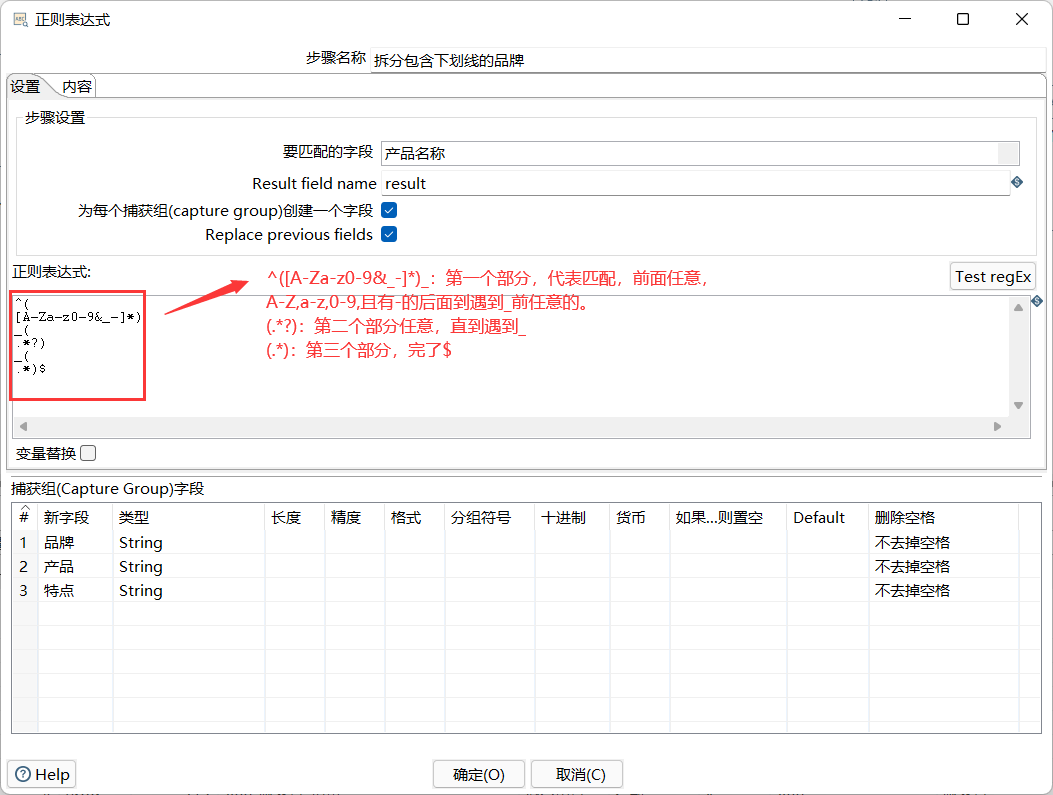Click the 类型 column header
Screen dimensions: 1053x795
pos(189,518)
